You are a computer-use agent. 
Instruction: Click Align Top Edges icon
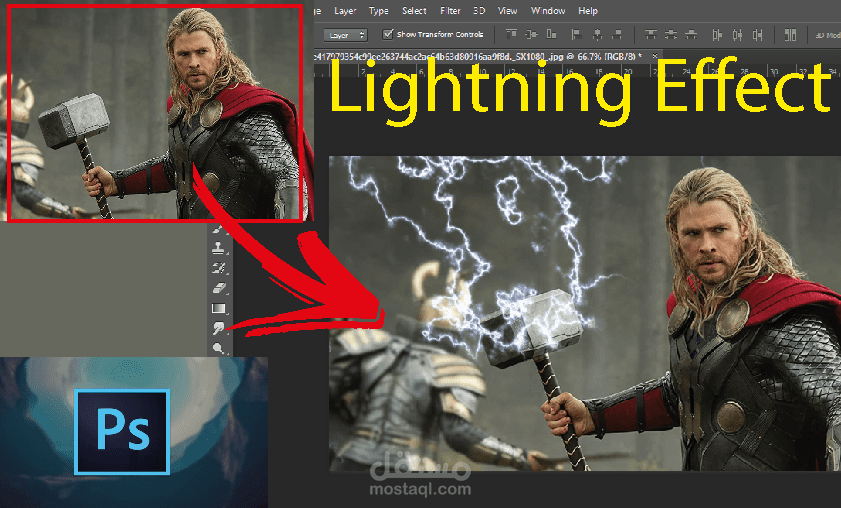[511, 34]
